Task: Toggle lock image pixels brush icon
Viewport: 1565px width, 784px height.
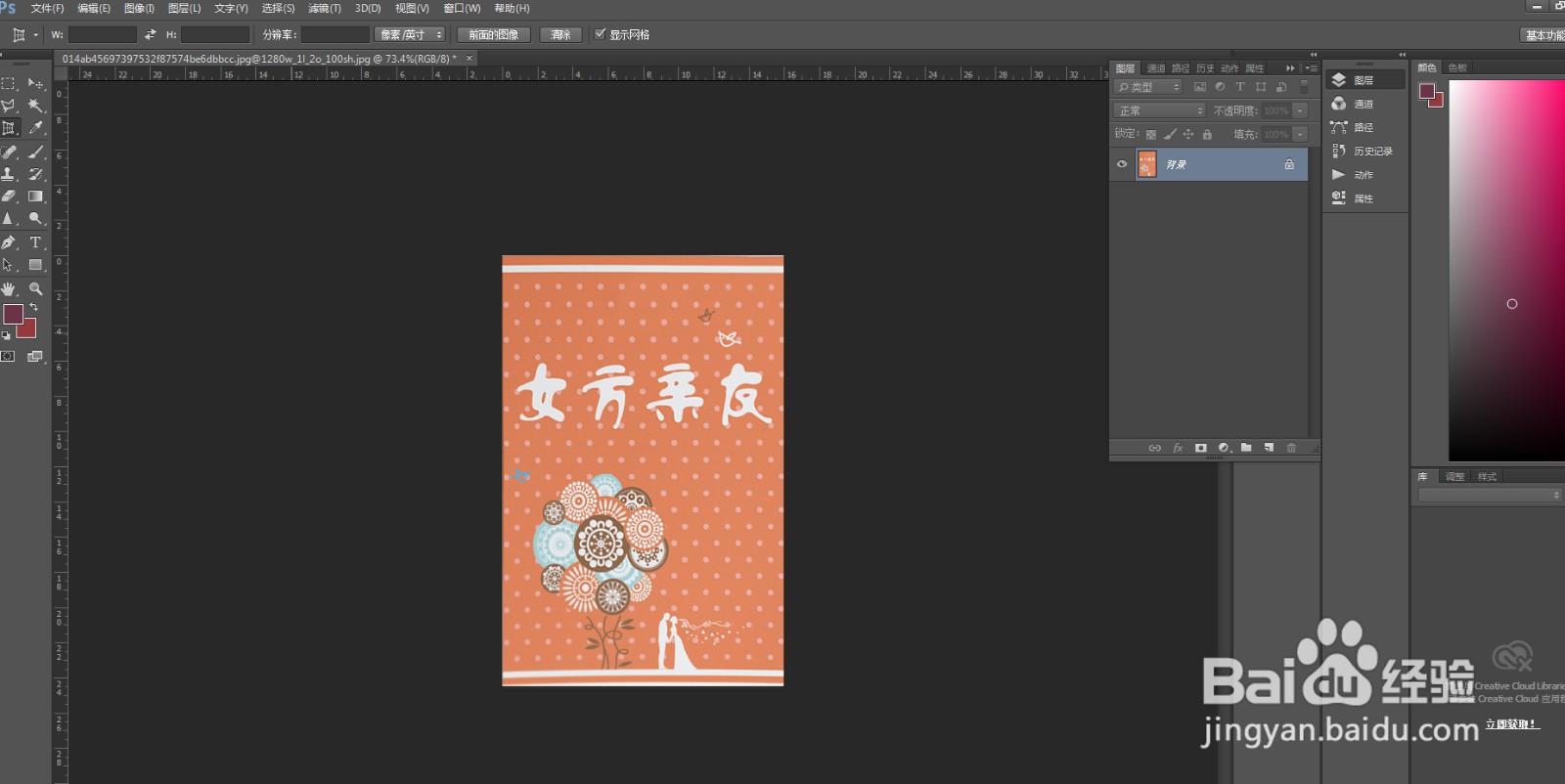Action: (x=1170, y=134)
